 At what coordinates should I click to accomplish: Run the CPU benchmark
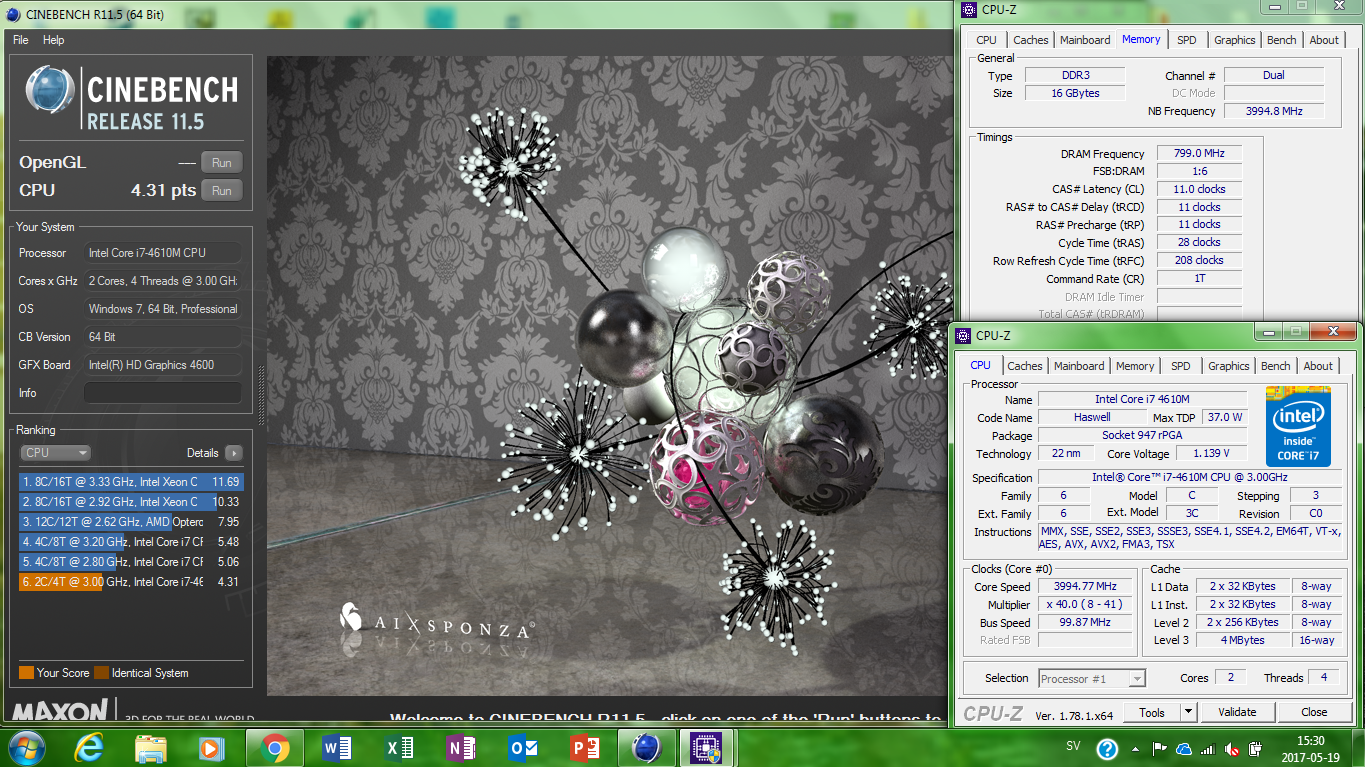222,191
